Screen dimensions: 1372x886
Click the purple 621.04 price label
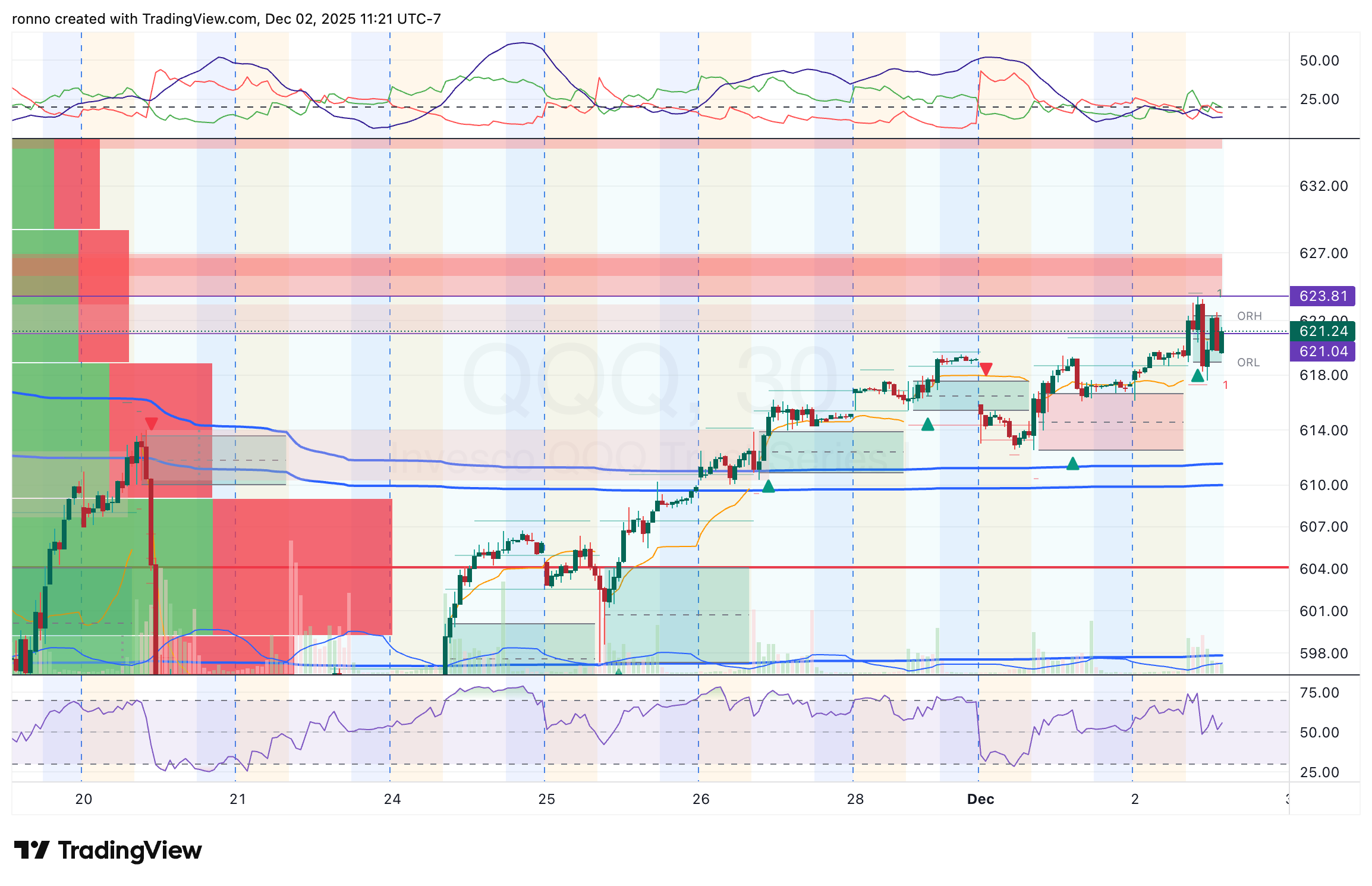tap(1322, 351)
